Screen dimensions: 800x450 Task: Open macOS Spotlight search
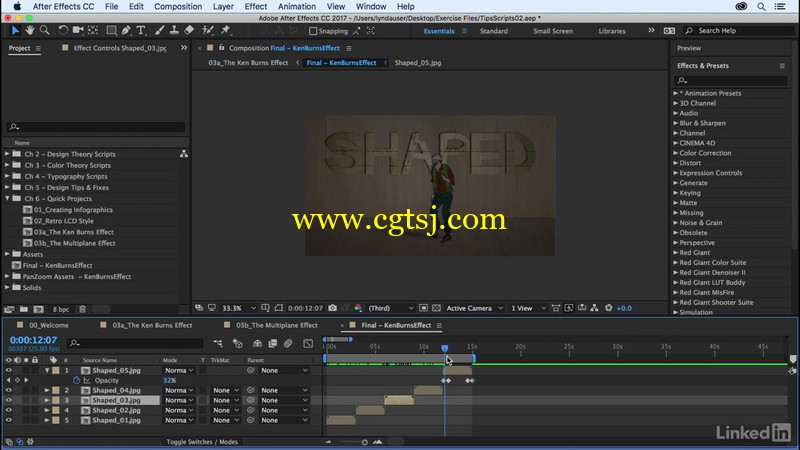(x=761, y=7)
